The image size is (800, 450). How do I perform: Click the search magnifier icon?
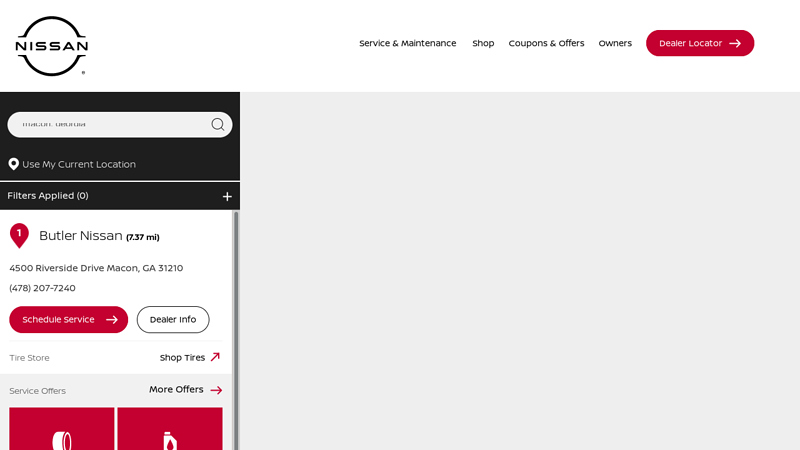pos(218,124)
